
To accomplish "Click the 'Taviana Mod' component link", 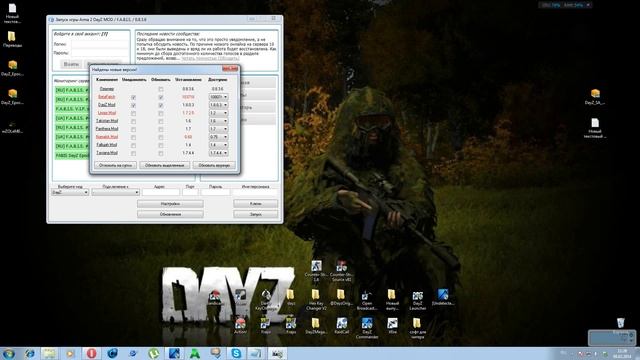I will tap(107, 153).
